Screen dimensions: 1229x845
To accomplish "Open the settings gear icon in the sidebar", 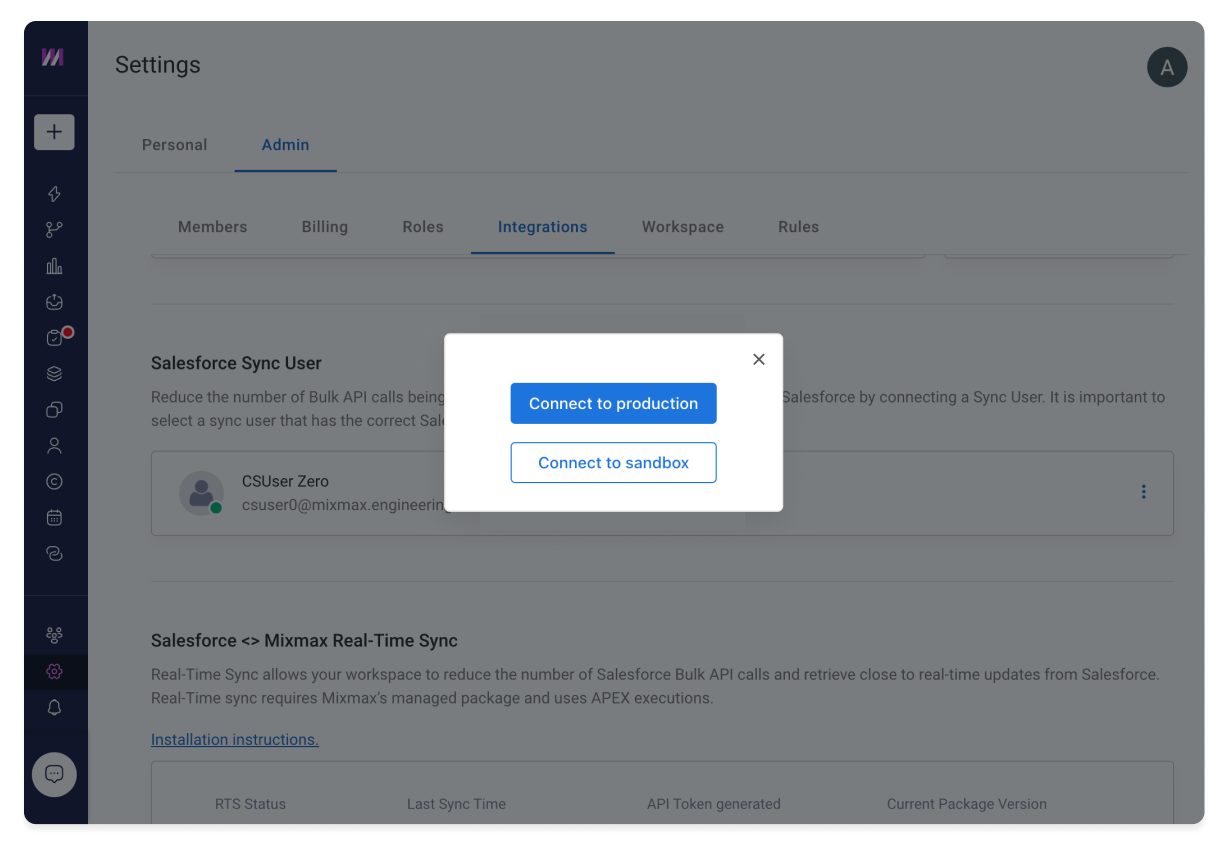I will click(54, 671).
